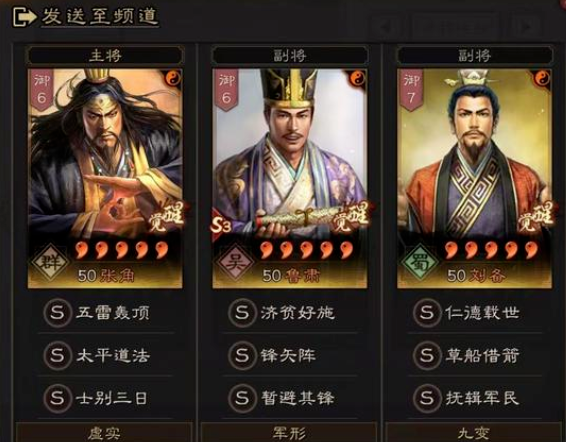The width and height of the screenshot is (566, 442).
Task: Select the 草船借箭 skill entry
Action: (474, 355)
